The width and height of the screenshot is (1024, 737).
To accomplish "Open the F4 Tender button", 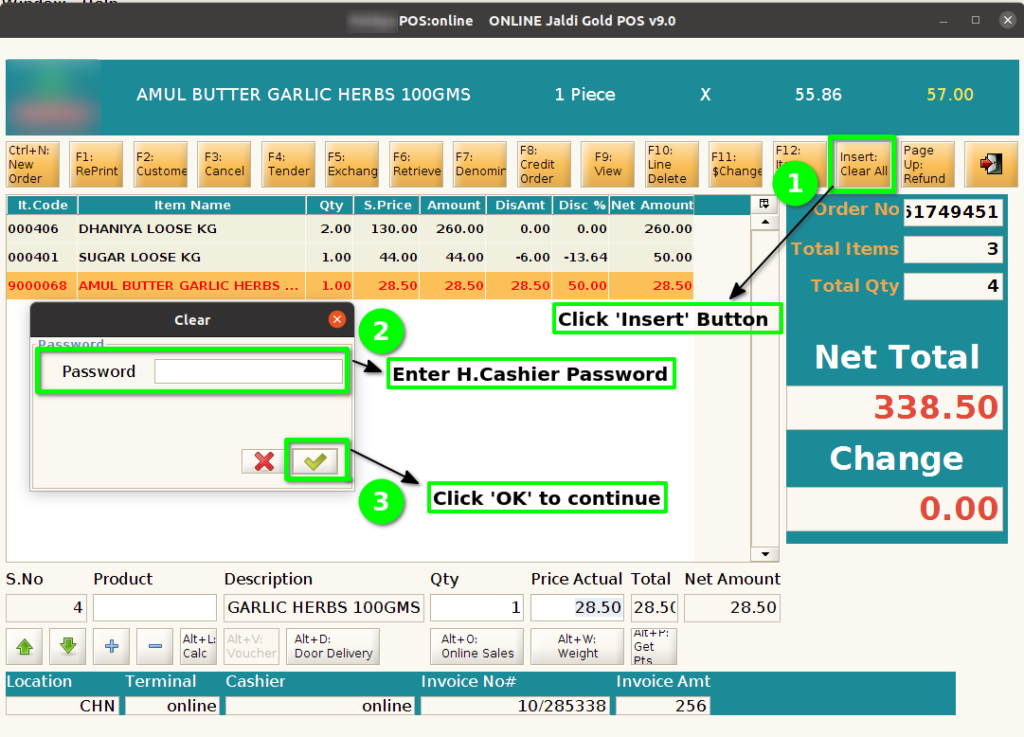I will (288, 165).
